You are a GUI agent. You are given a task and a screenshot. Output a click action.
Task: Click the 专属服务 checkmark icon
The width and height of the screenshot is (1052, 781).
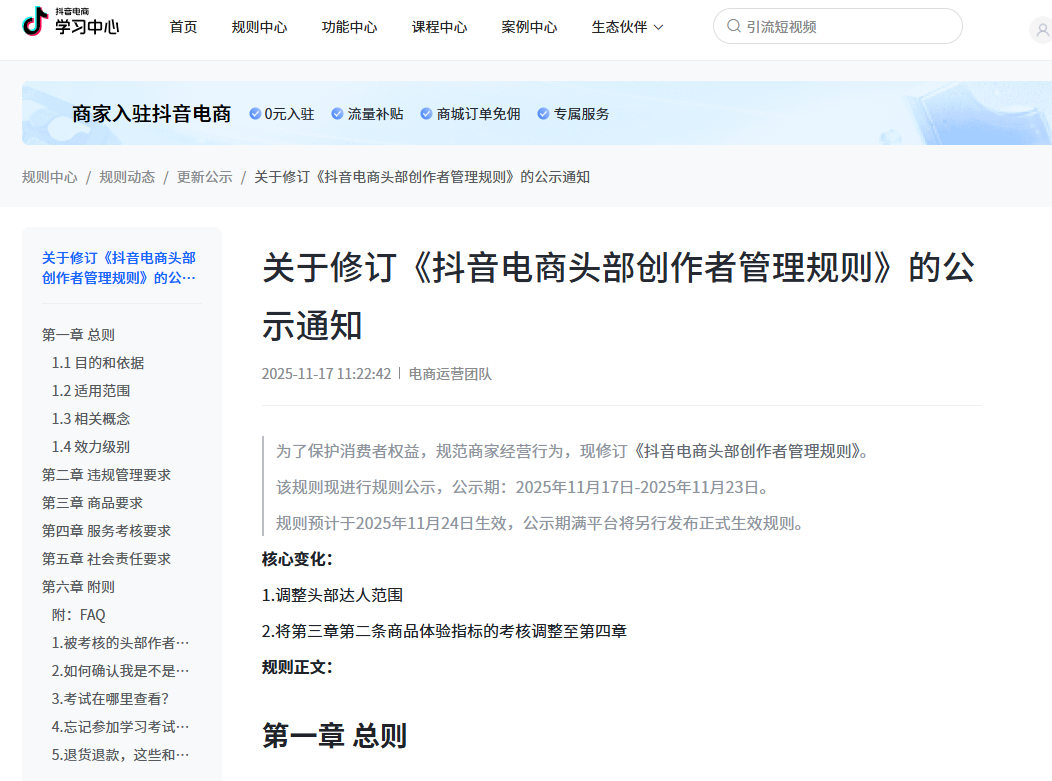[543, 114]
